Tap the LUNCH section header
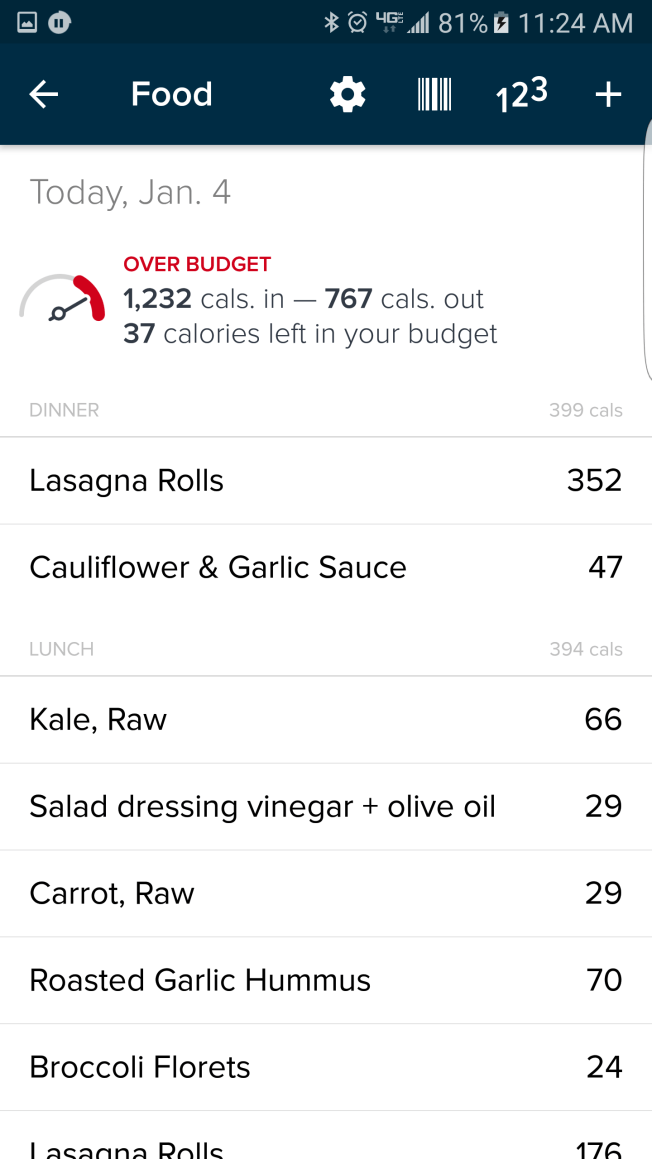This screenshot has height=1159, width=652. (62, 649)
